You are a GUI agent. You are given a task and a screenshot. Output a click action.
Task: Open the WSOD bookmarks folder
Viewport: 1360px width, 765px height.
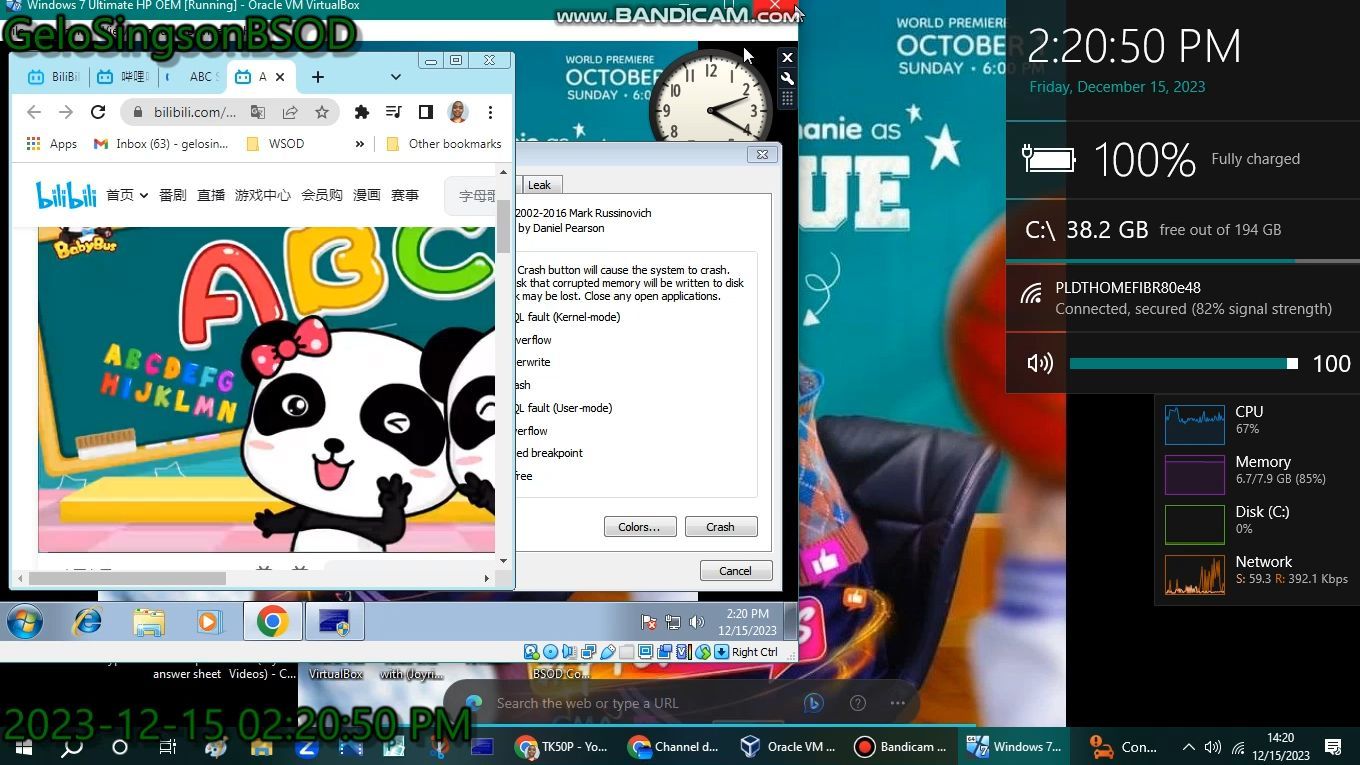pos(275,144)
